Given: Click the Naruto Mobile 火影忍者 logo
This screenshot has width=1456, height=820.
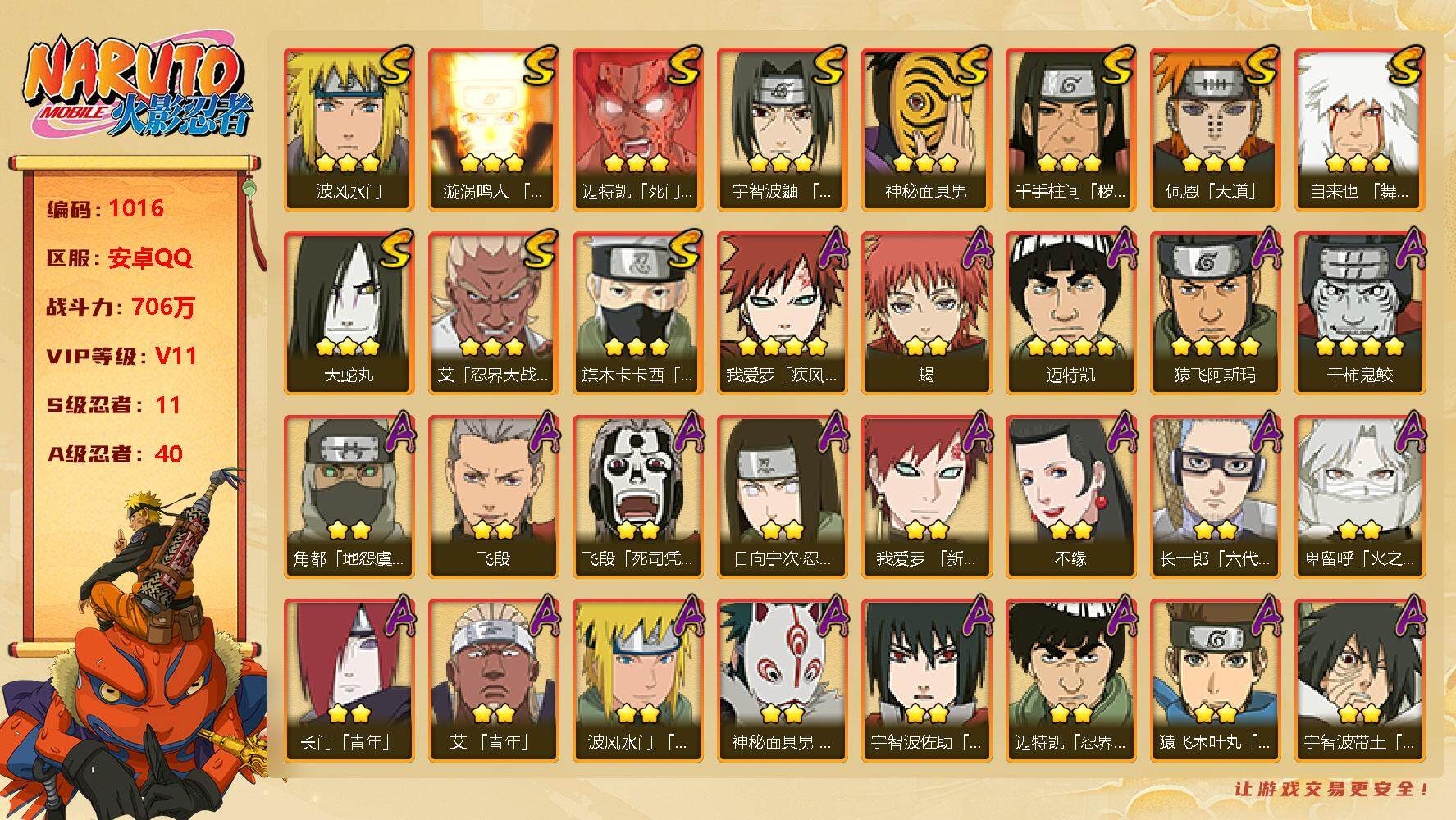Looking at the screenshot, I should click(137, 89).
